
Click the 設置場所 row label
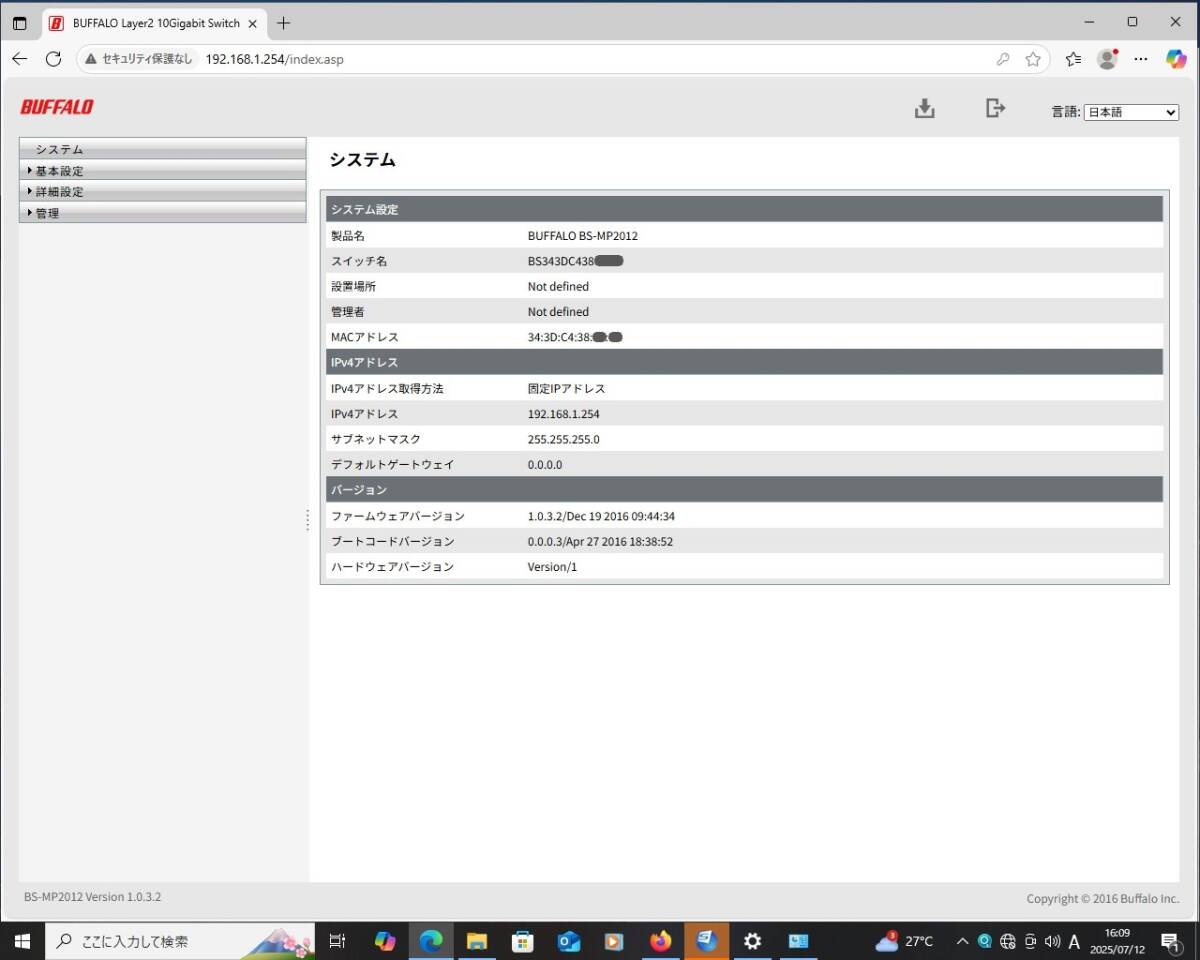pyautogui.click(x=354, y=286)
